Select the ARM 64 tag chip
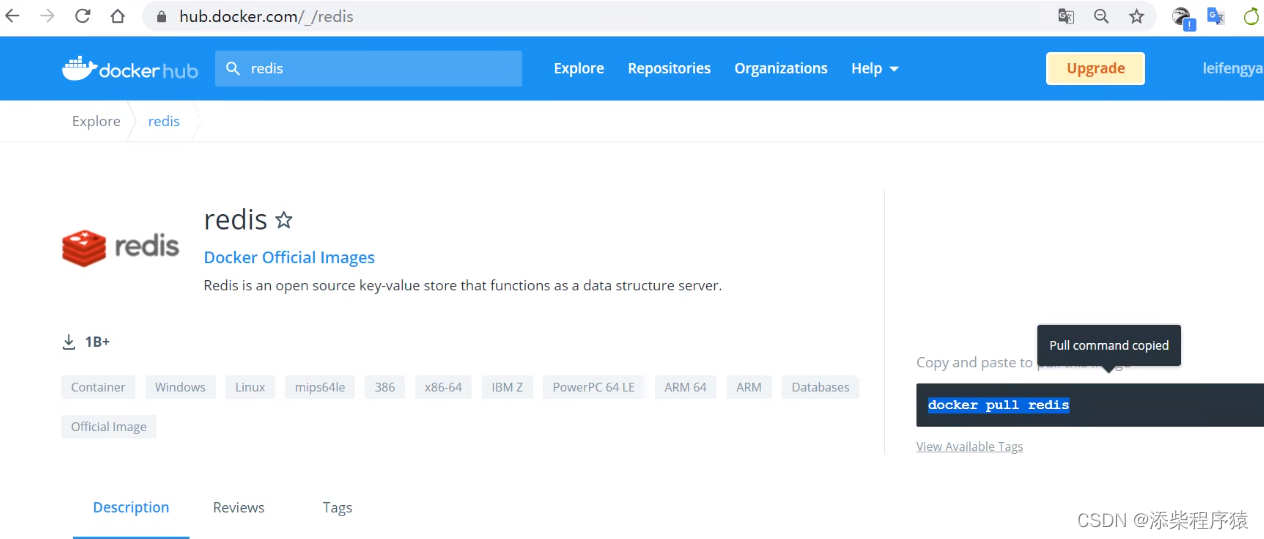The image size is (1264, 539). click(685, 387)
